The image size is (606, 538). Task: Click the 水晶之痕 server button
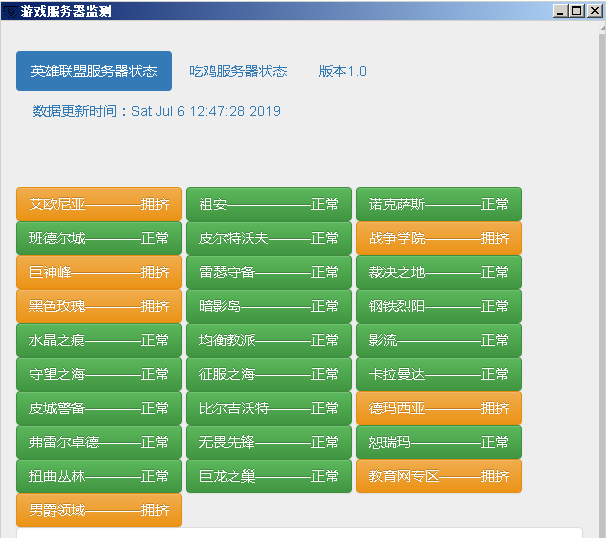99,340
